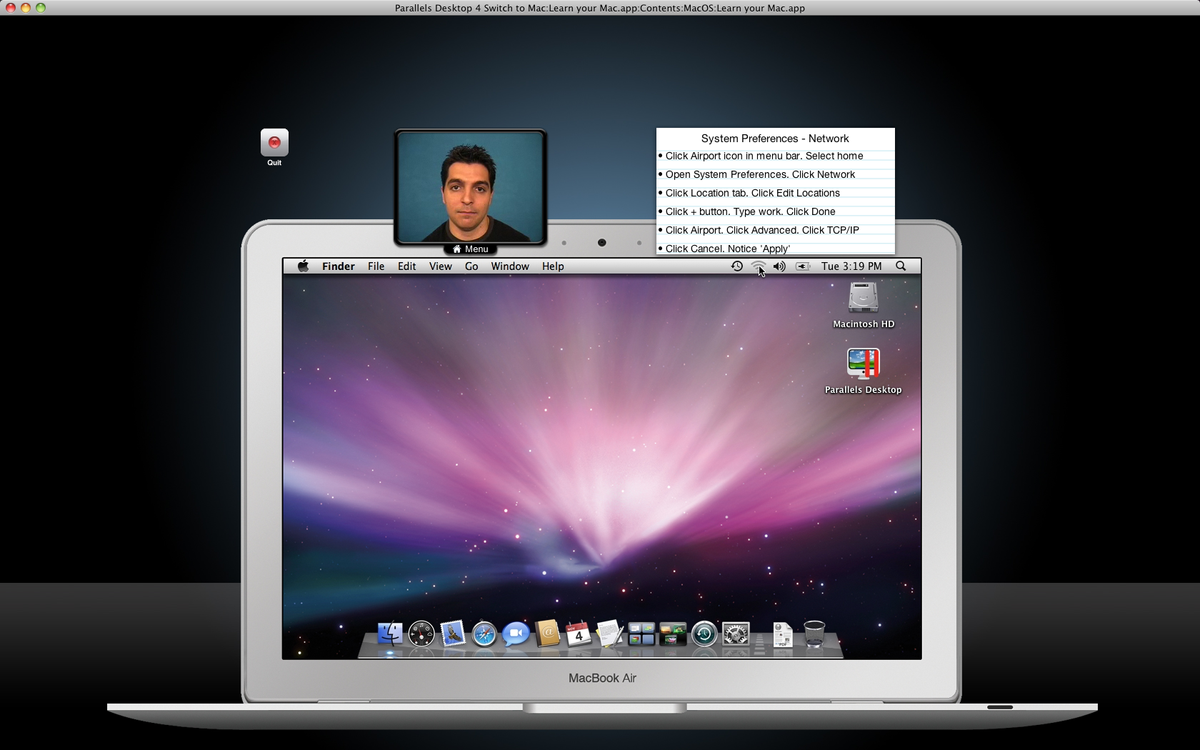The height and width of the screenshot is (750, 1200).
Task: Open Address Book from the Dock
Action: coord(546,634)
